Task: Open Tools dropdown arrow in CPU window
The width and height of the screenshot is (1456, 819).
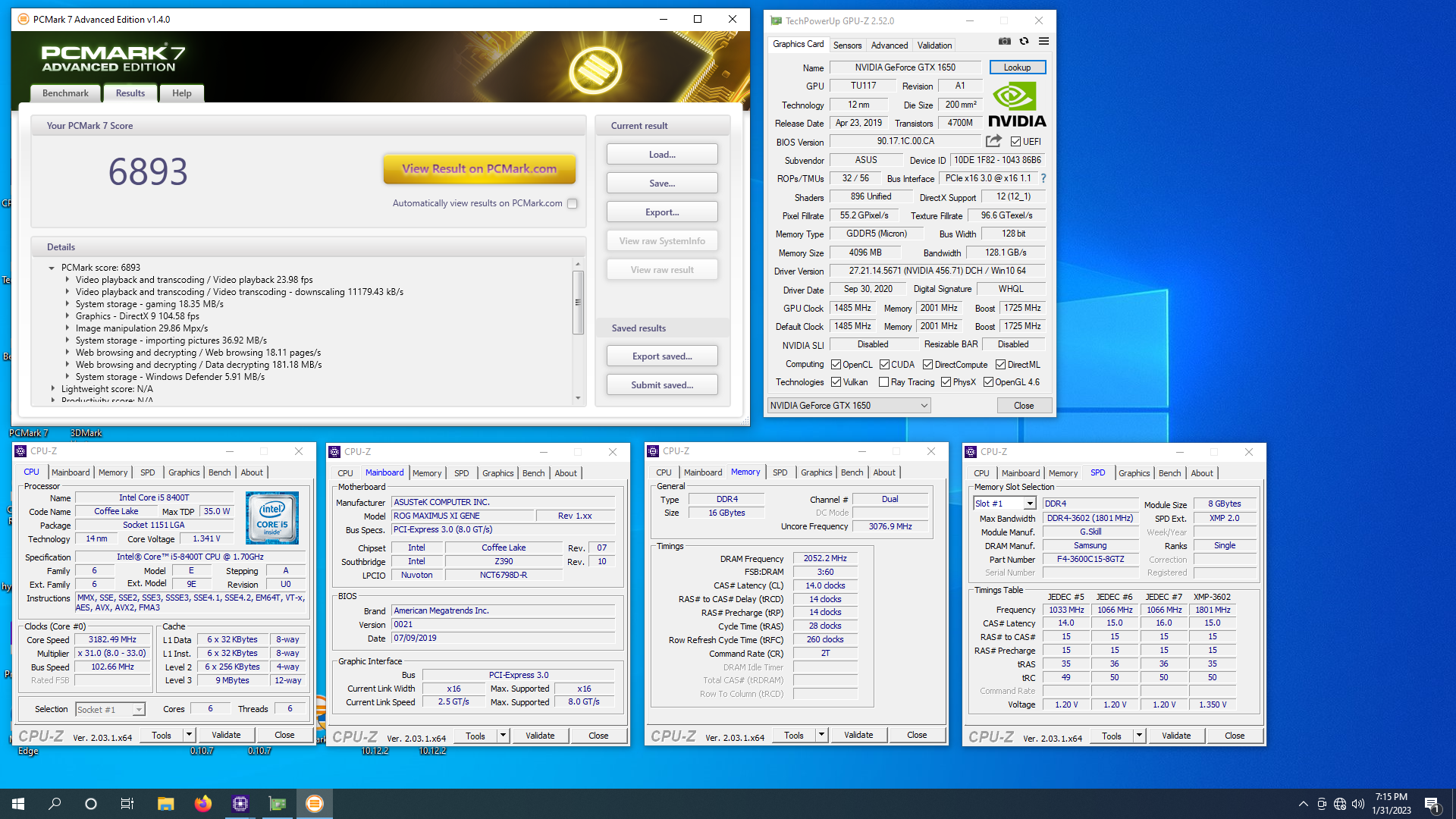Action: point(190,735)
